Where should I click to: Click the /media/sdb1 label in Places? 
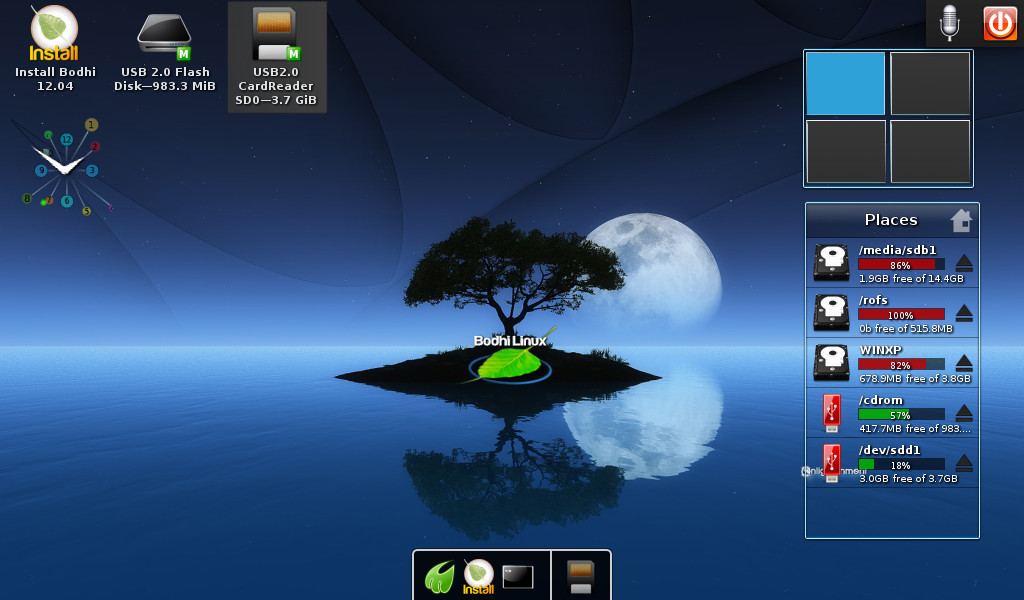tap(897, 250)
